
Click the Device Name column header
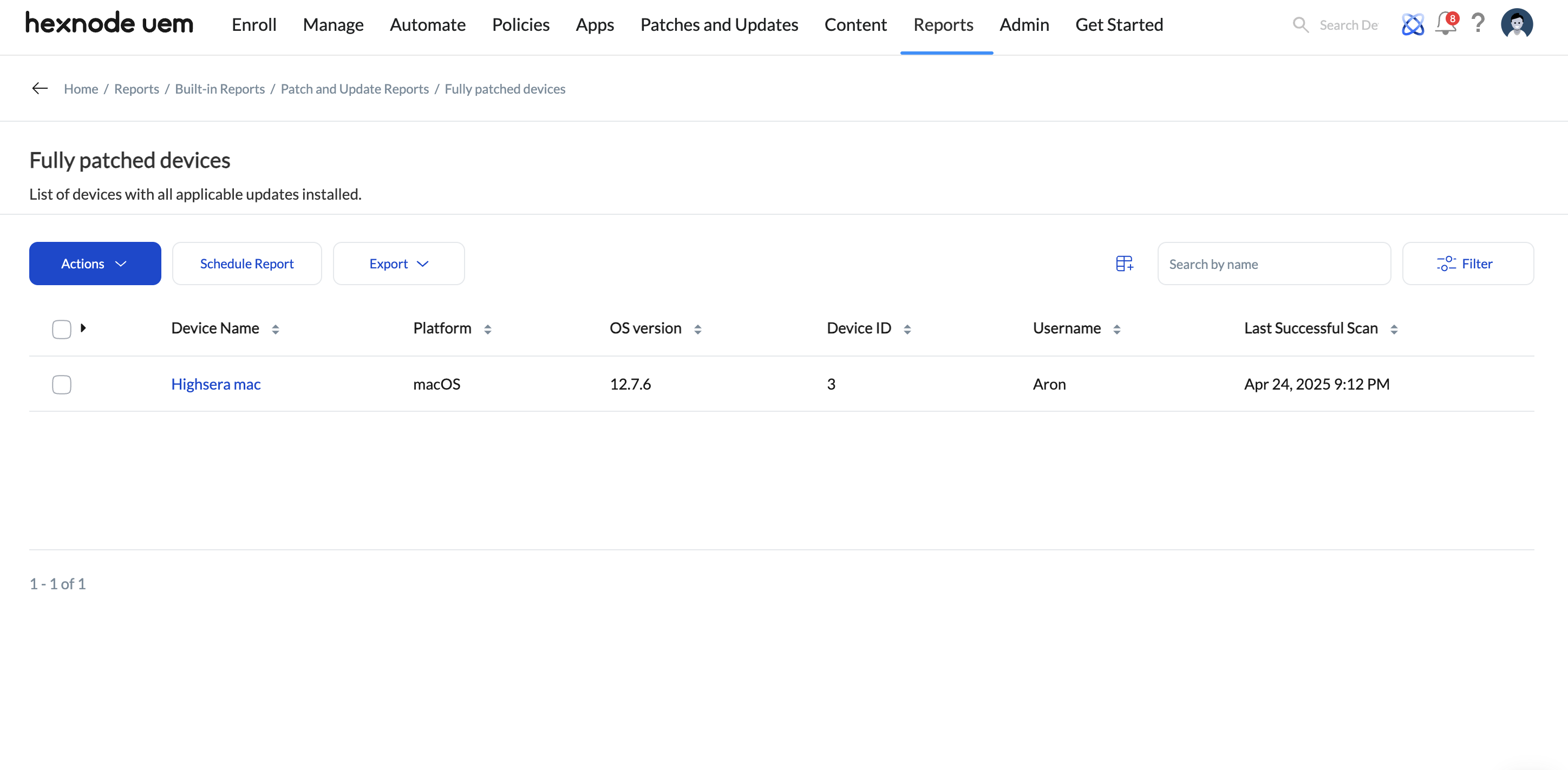point(215,328)
